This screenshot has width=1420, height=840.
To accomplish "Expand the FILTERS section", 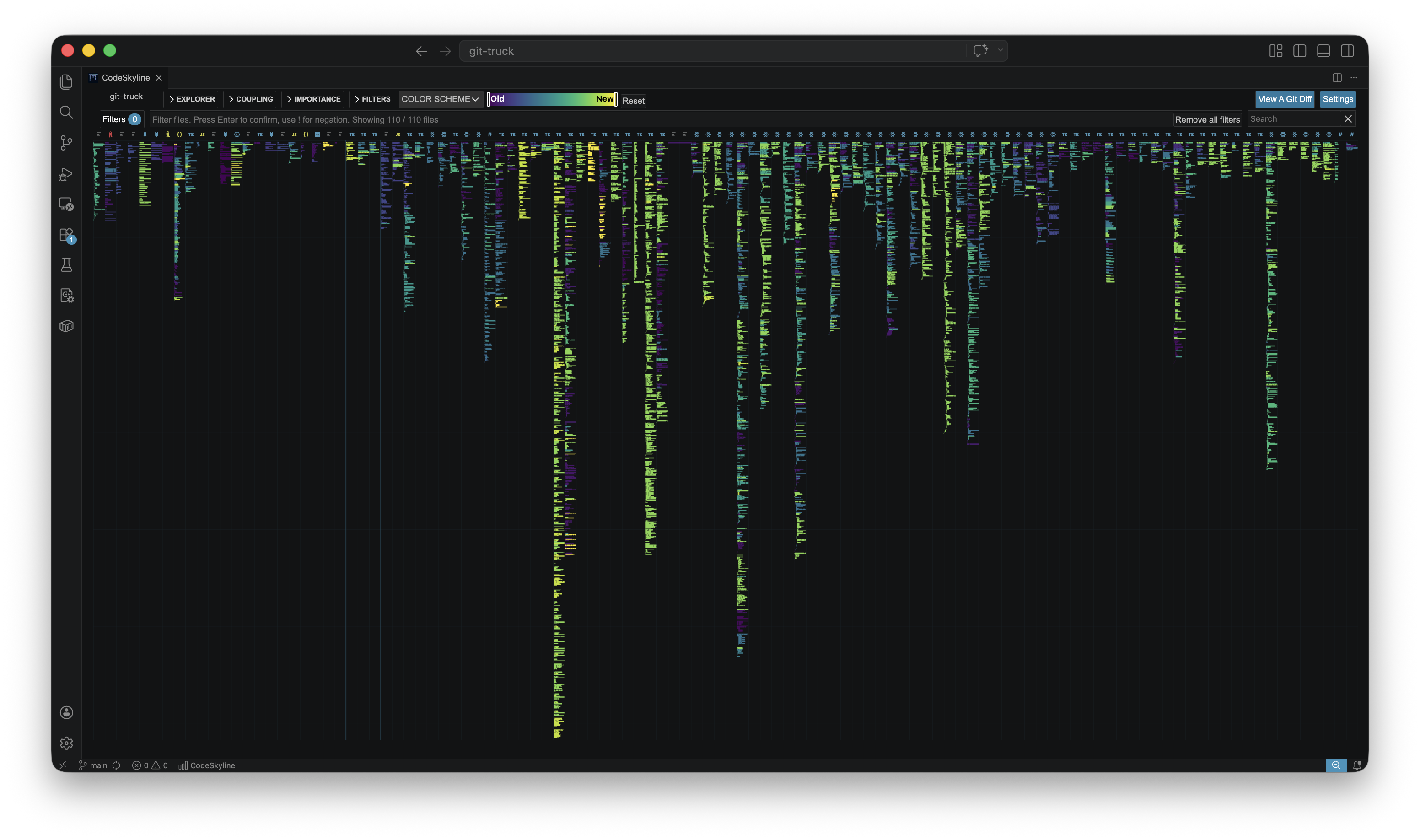I will 372,99.
